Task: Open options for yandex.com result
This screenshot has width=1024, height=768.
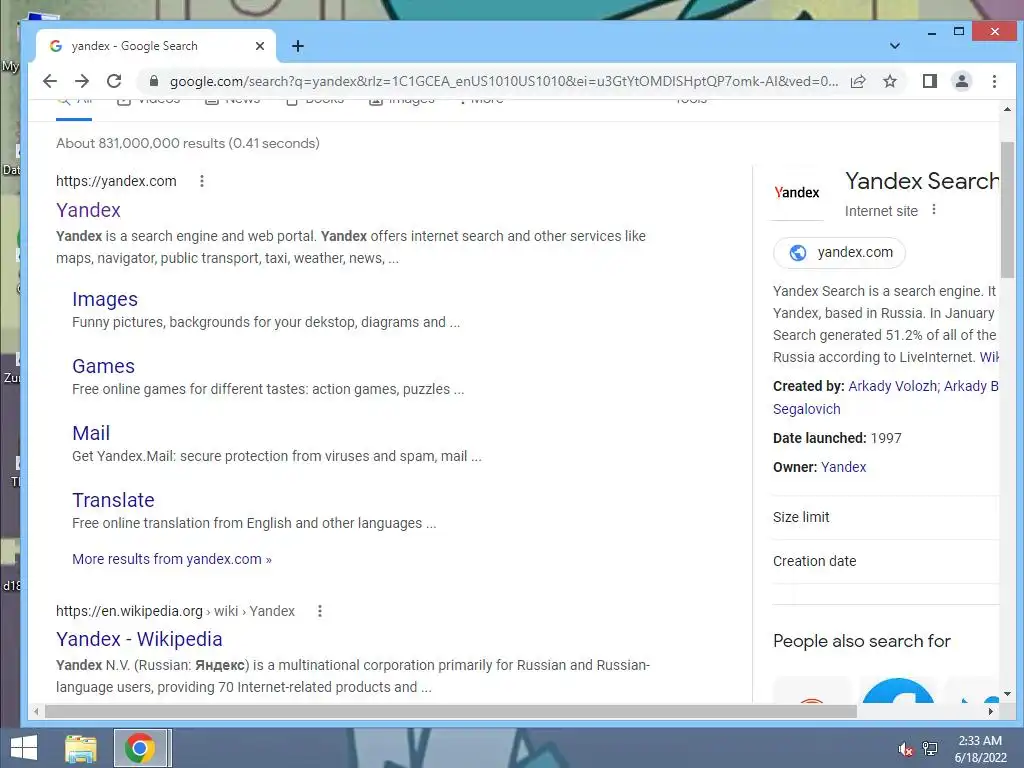Action: coord(202,181)
